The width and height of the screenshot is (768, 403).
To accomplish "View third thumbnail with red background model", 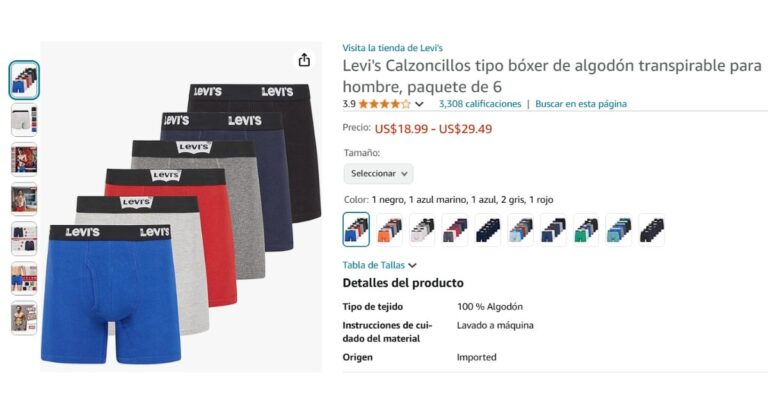I will 24,160.
